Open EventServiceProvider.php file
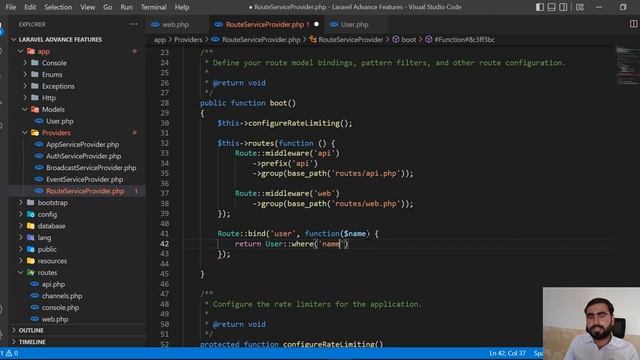The image size is (640, 360). pos(84,179)
